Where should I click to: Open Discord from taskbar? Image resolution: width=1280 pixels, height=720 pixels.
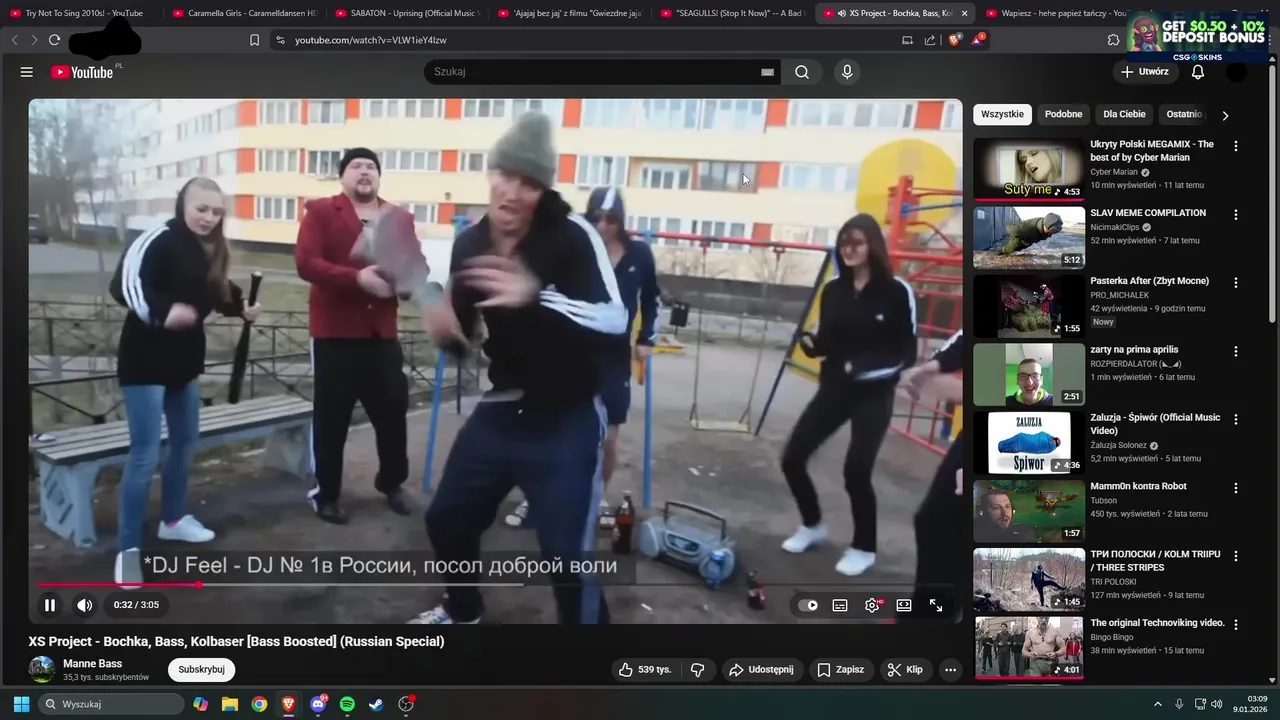[318, 704]
